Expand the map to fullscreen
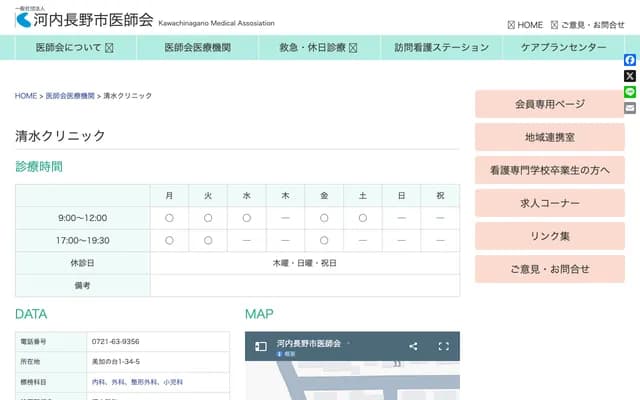 click(x=444, y=346)
